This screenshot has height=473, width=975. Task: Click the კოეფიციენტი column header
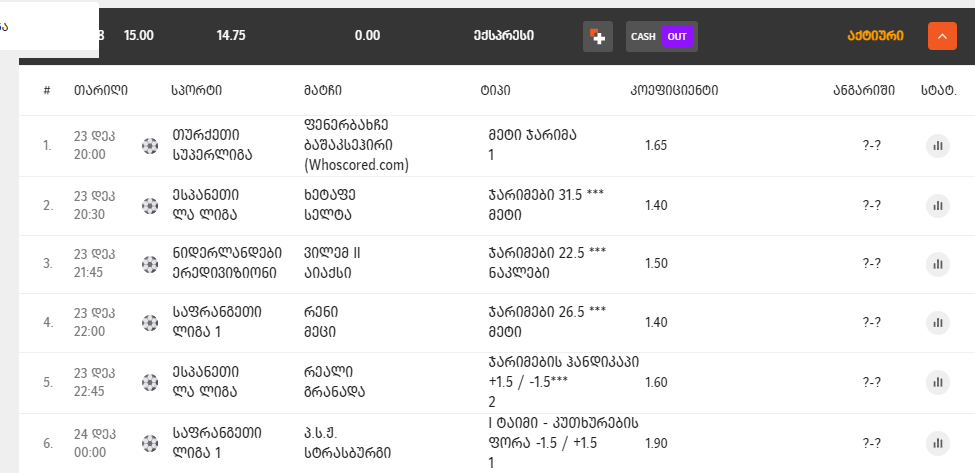click(x=673, y=90)
